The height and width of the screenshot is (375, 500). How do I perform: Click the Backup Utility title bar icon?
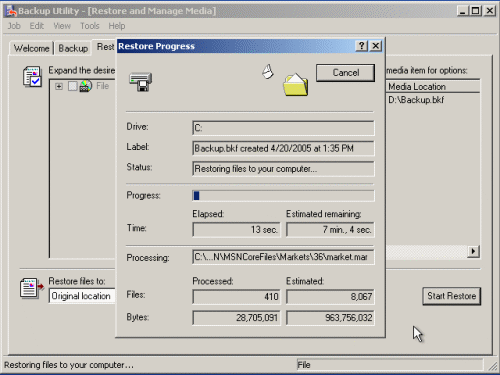11,11
